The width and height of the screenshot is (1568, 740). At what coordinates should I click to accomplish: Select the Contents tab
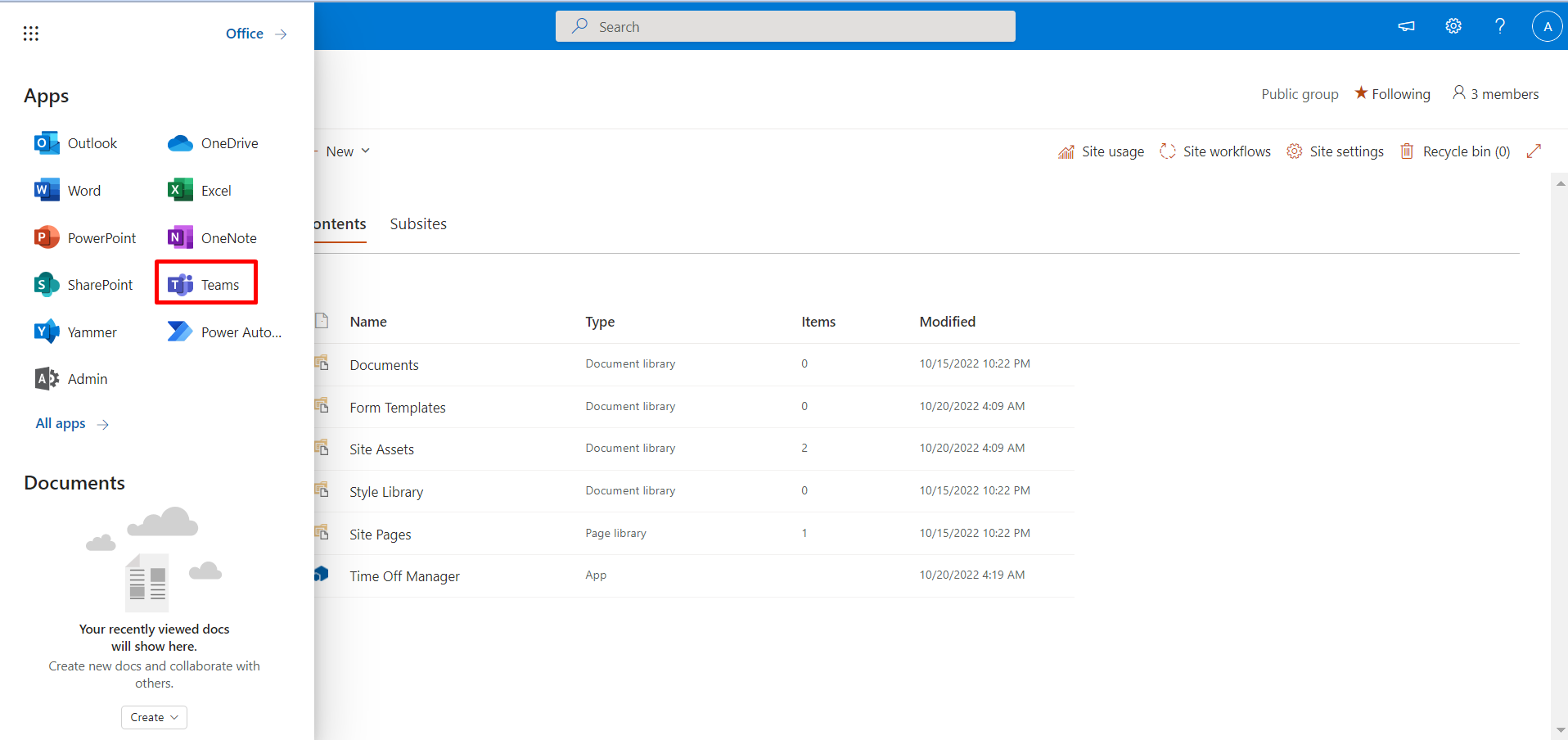pos(340,224)
